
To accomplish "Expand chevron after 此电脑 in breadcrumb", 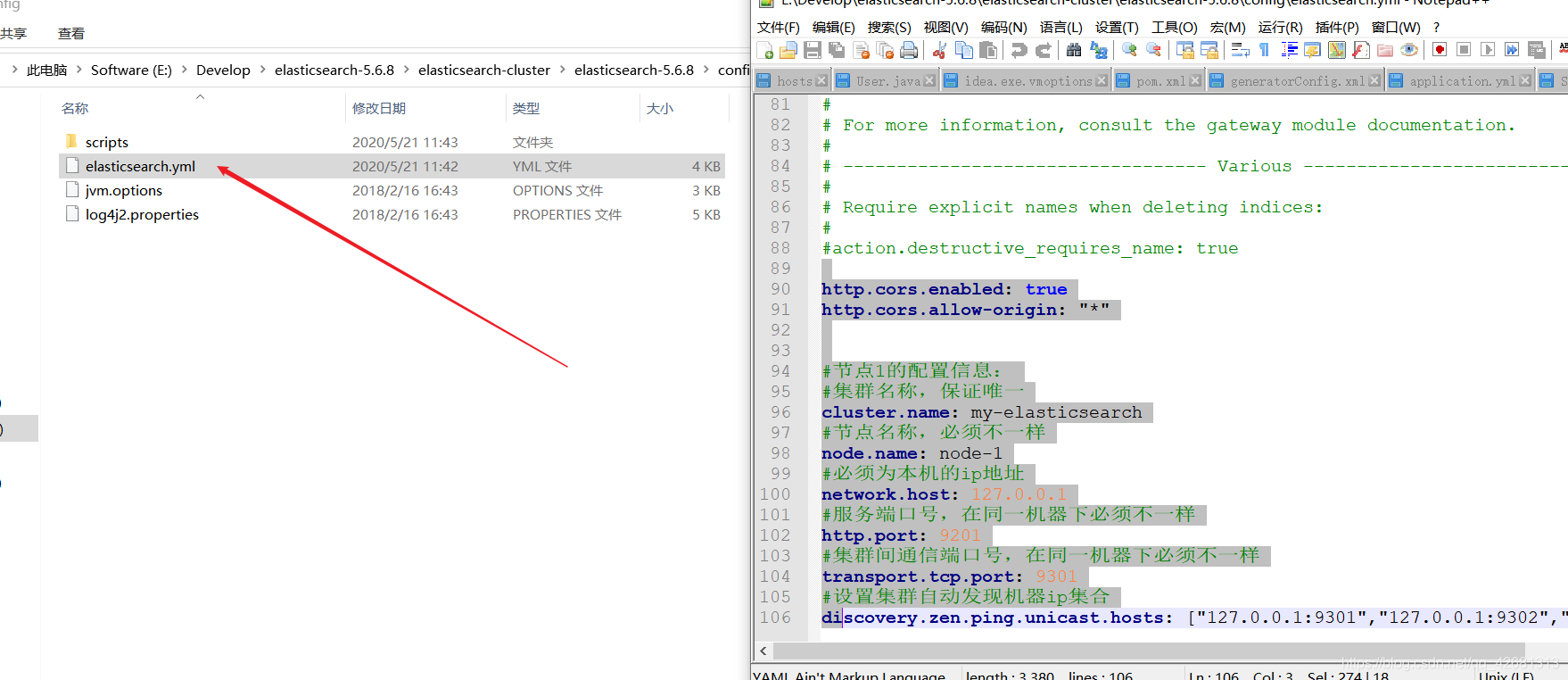I will point(78,70).
